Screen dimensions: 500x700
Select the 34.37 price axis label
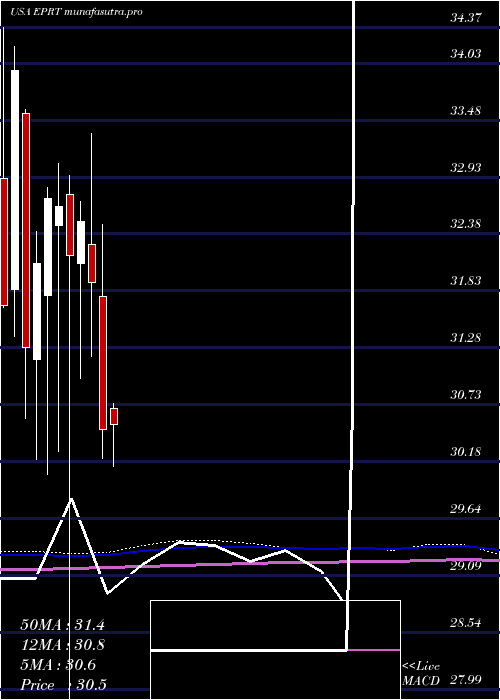[x=466, y=19]
